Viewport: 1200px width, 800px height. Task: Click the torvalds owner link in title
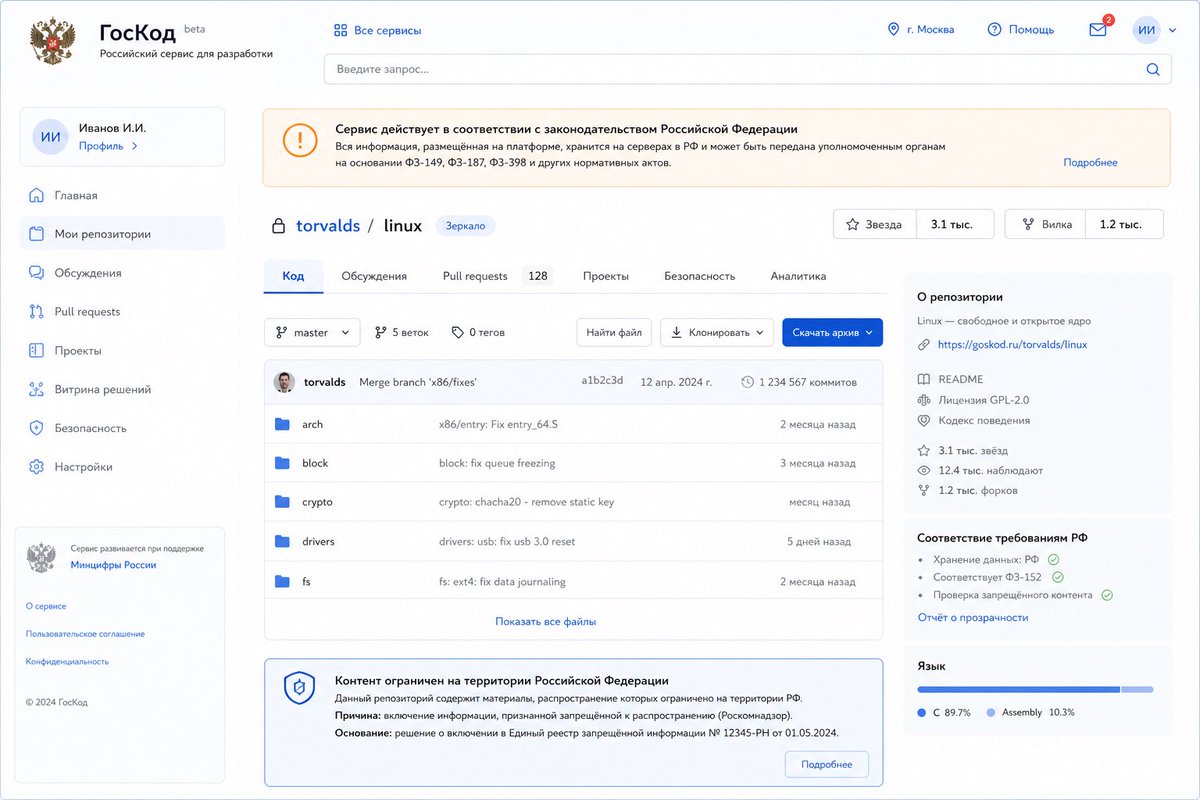(328, 226)
